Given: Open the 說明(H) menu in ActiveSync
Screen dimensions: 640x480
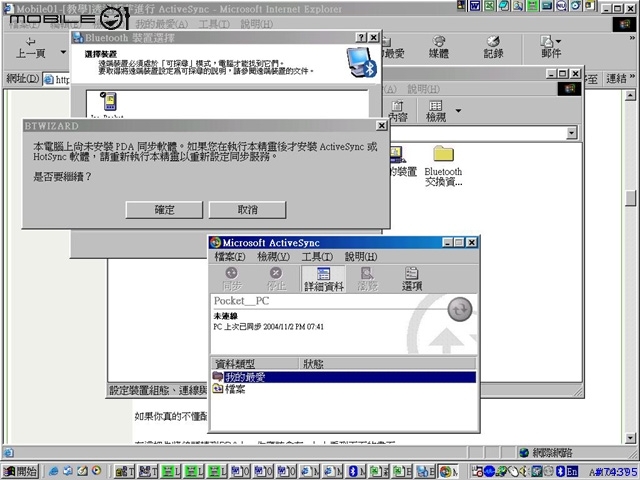Looking at the screenshot, I should coord(361,257).
